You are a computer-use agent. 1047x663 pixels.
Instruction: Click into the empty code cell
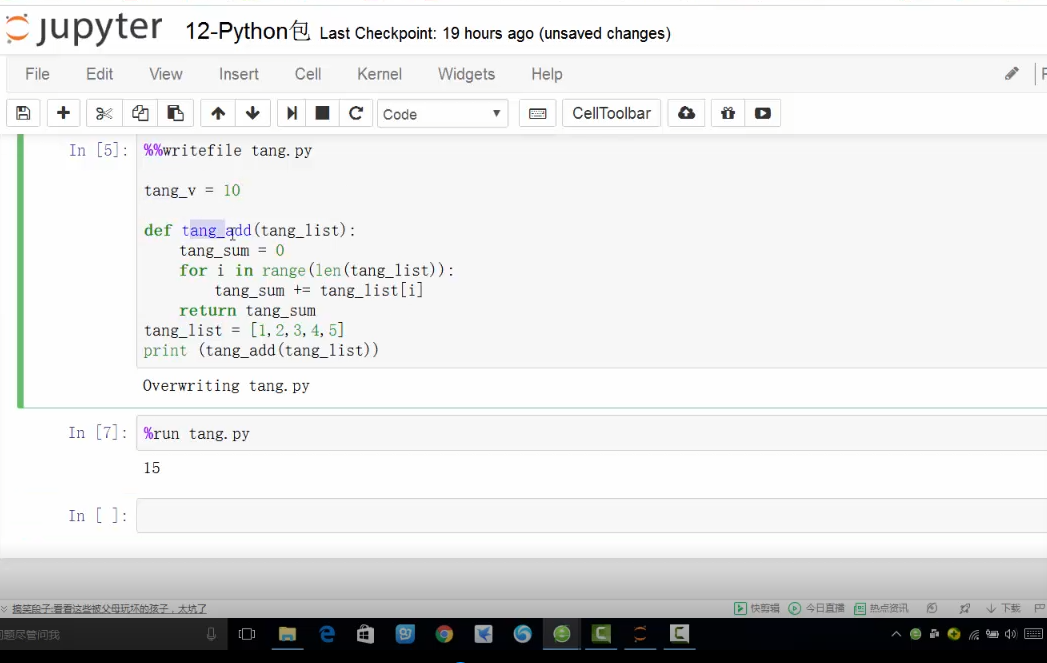point(590,516)
